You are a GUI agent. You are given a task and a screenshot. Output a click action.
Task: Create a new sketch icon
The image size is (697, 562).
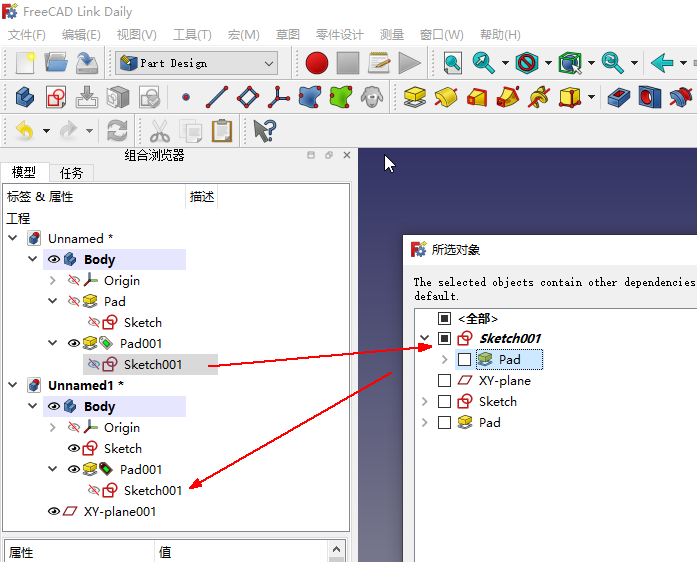[56, 97]
